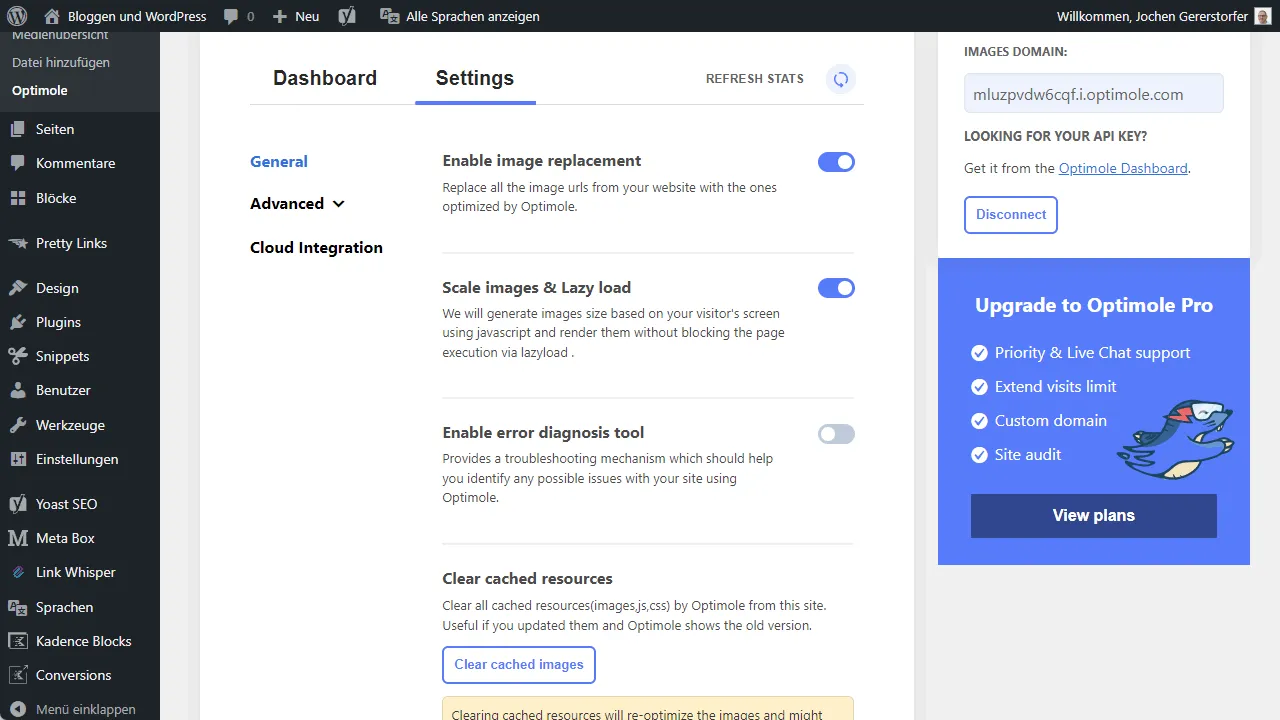Click the refresh stats circular icon

tap(841, 79)
